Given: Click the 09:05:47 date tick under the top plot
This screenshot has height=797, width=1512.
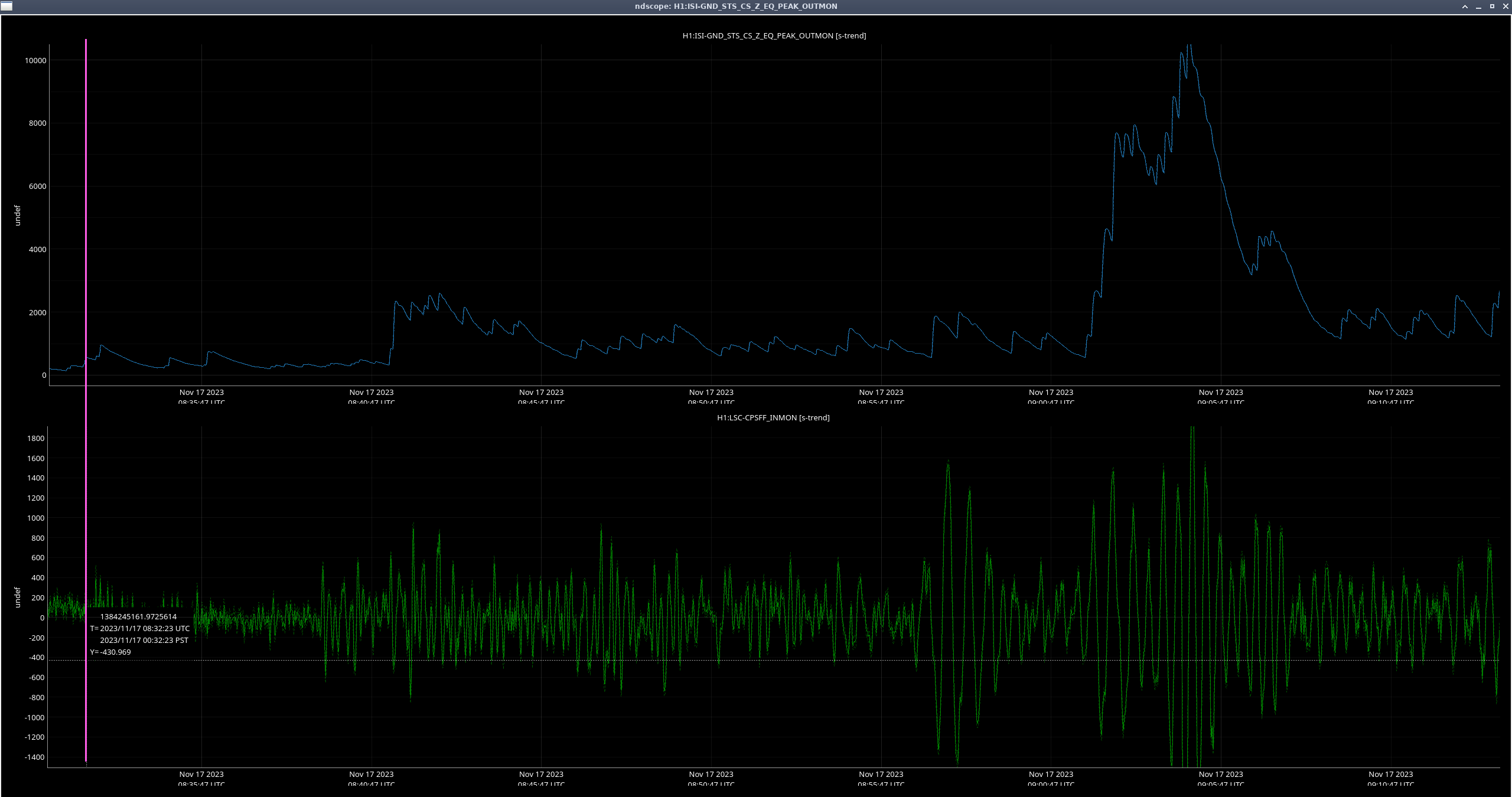Looking at the screenshot, I should 1221,396.
